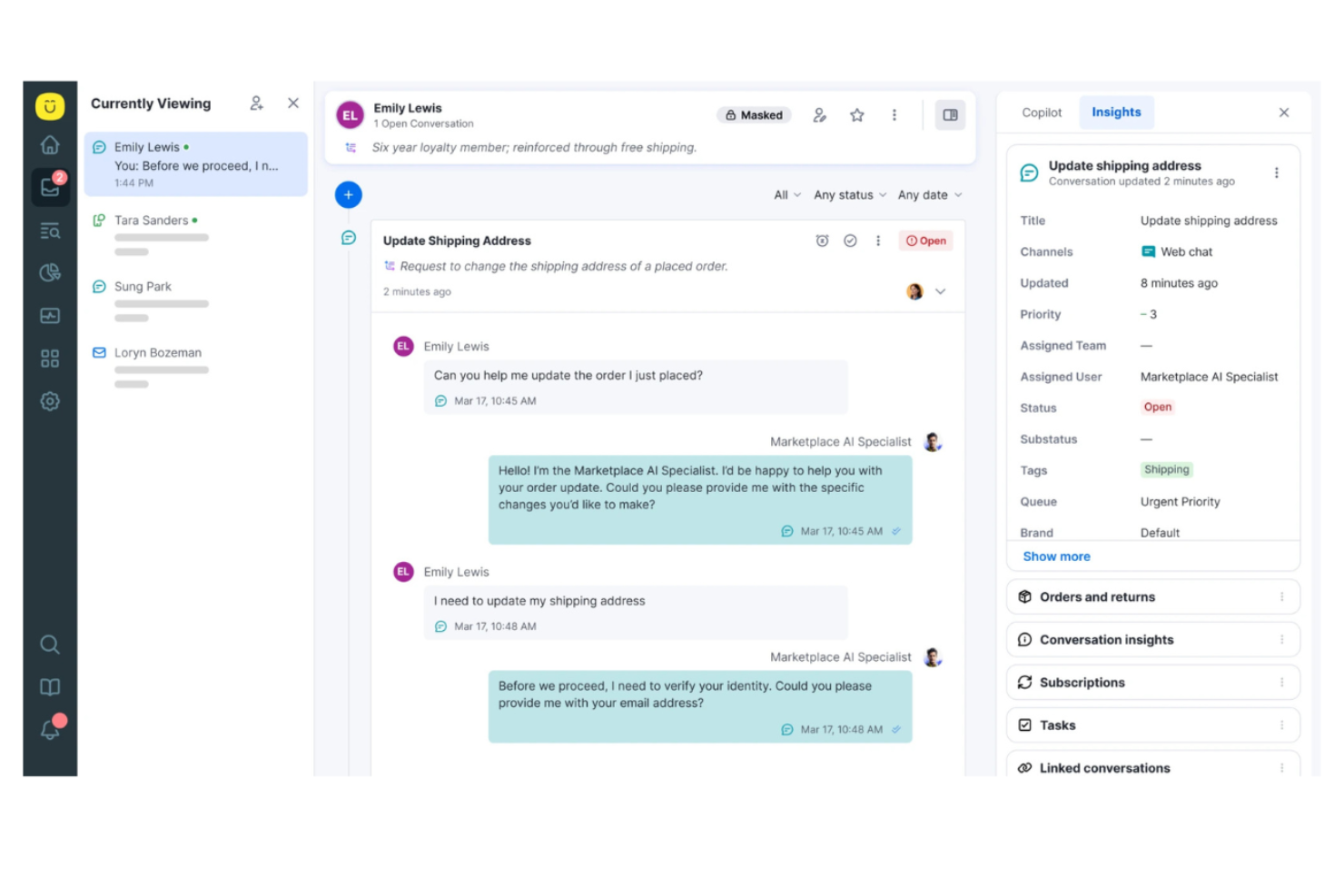The image size is (1344, 896).
Task: Click the search magnifier in the sidebar
Action: tap(50, 645)
